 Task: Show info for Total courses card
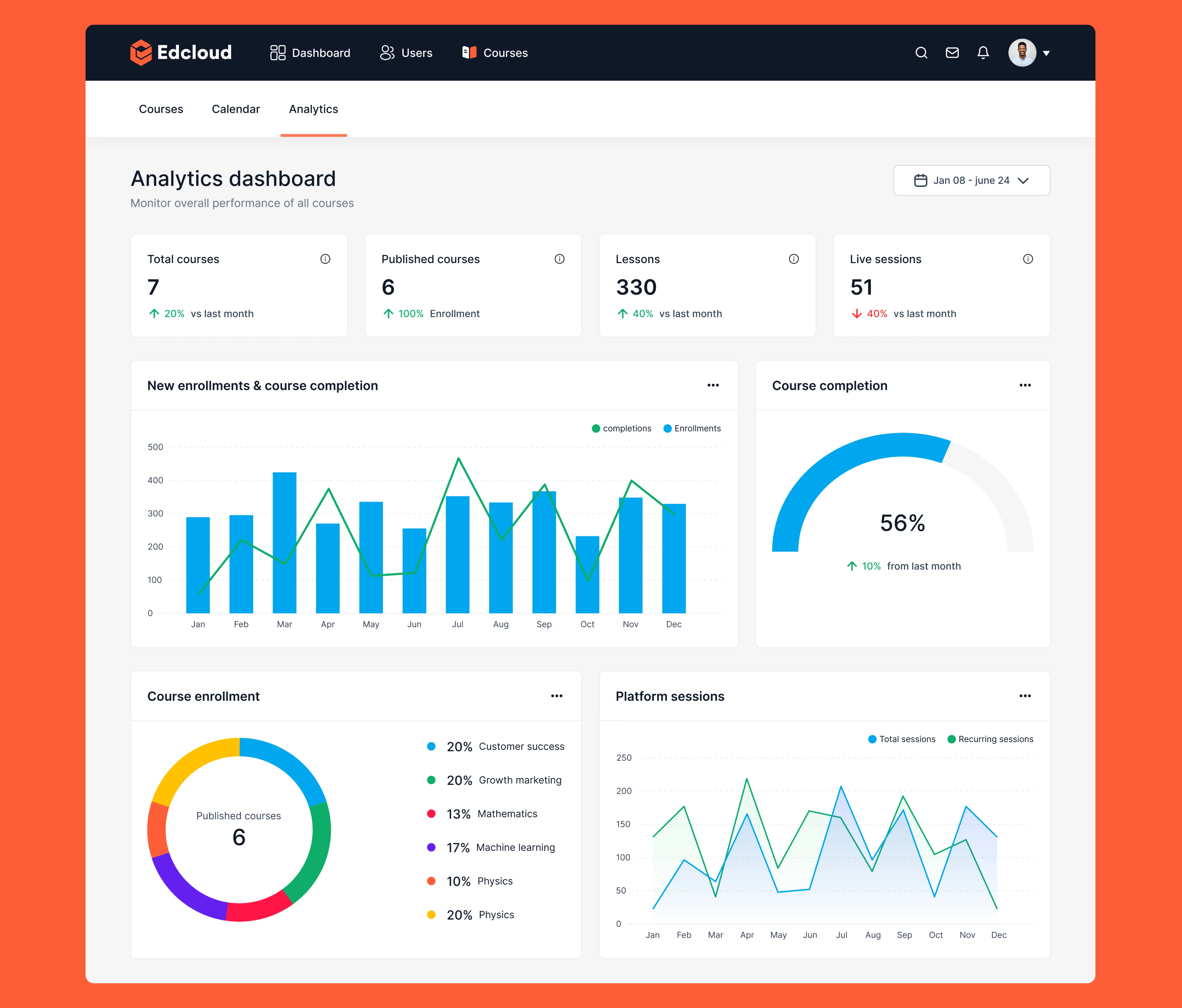click(325, 259)
